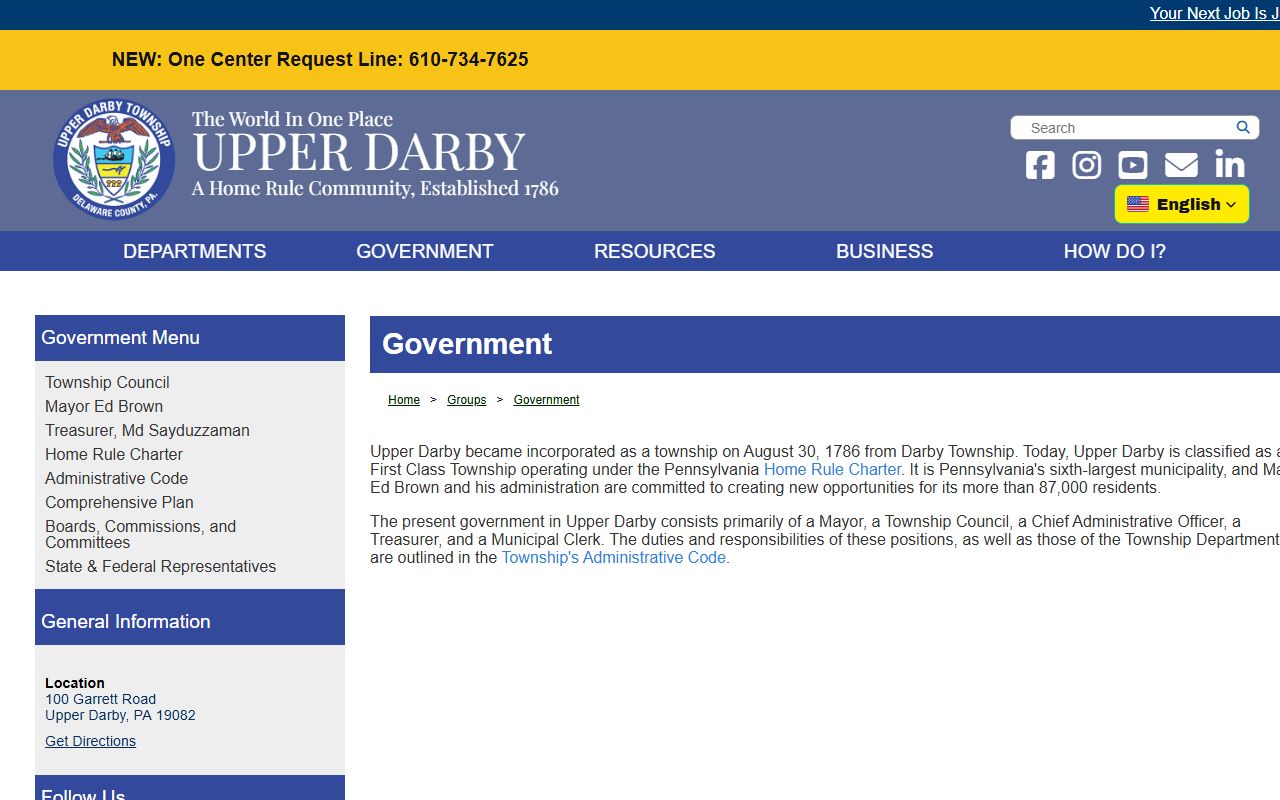Viewport: 1280px width, 800px height.
Task: Click the search magnifier icon
Action: (x=1243, y=127)
